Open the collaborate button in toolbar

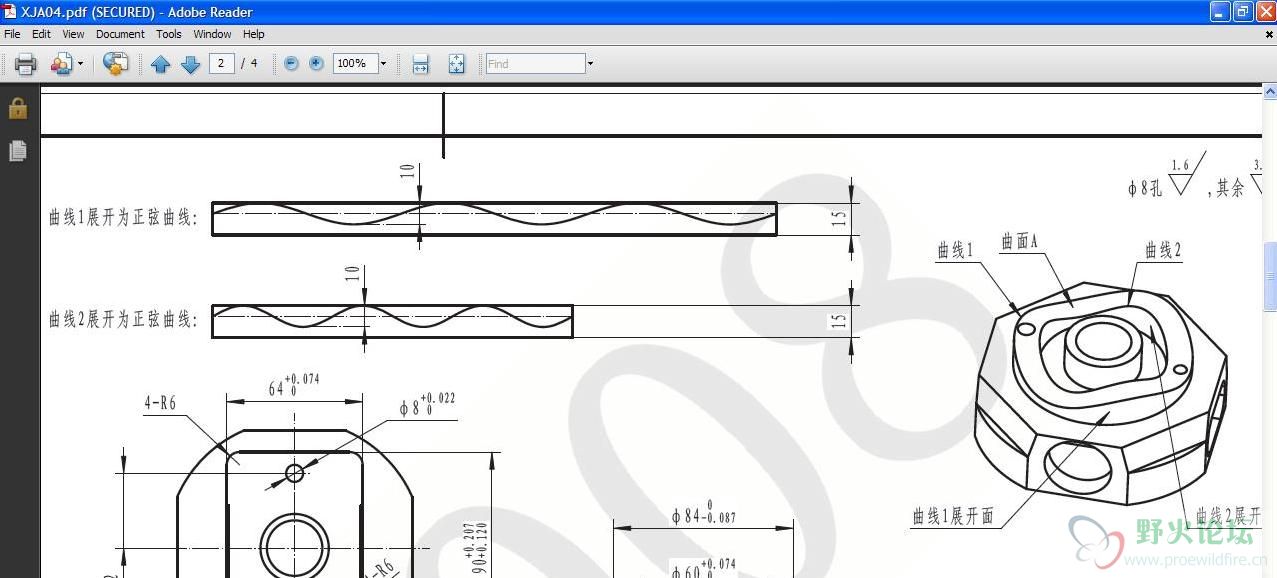pos(61,64)
